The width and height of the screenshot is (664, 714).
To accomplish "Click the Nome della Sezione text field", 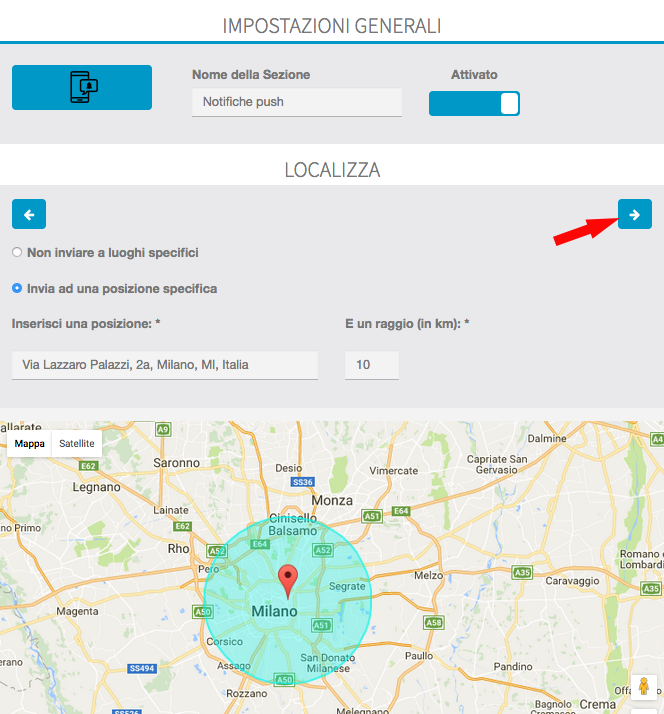I will tap(296, 102).
